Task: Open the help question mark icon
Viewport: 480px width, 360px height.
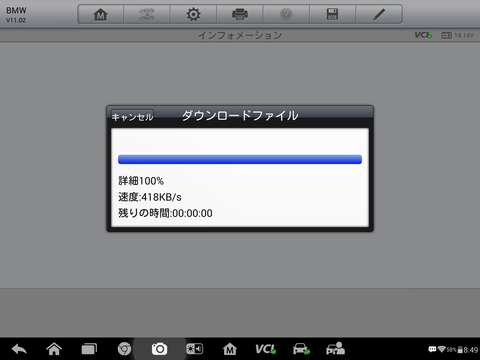Action: point(286,14)
